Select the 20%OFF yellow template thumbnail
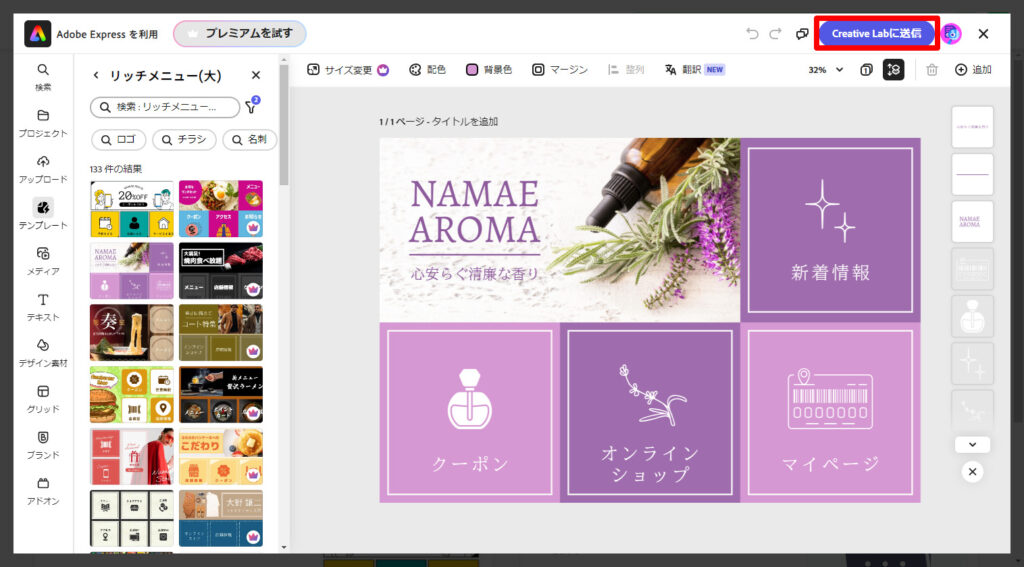 (131, 209)
